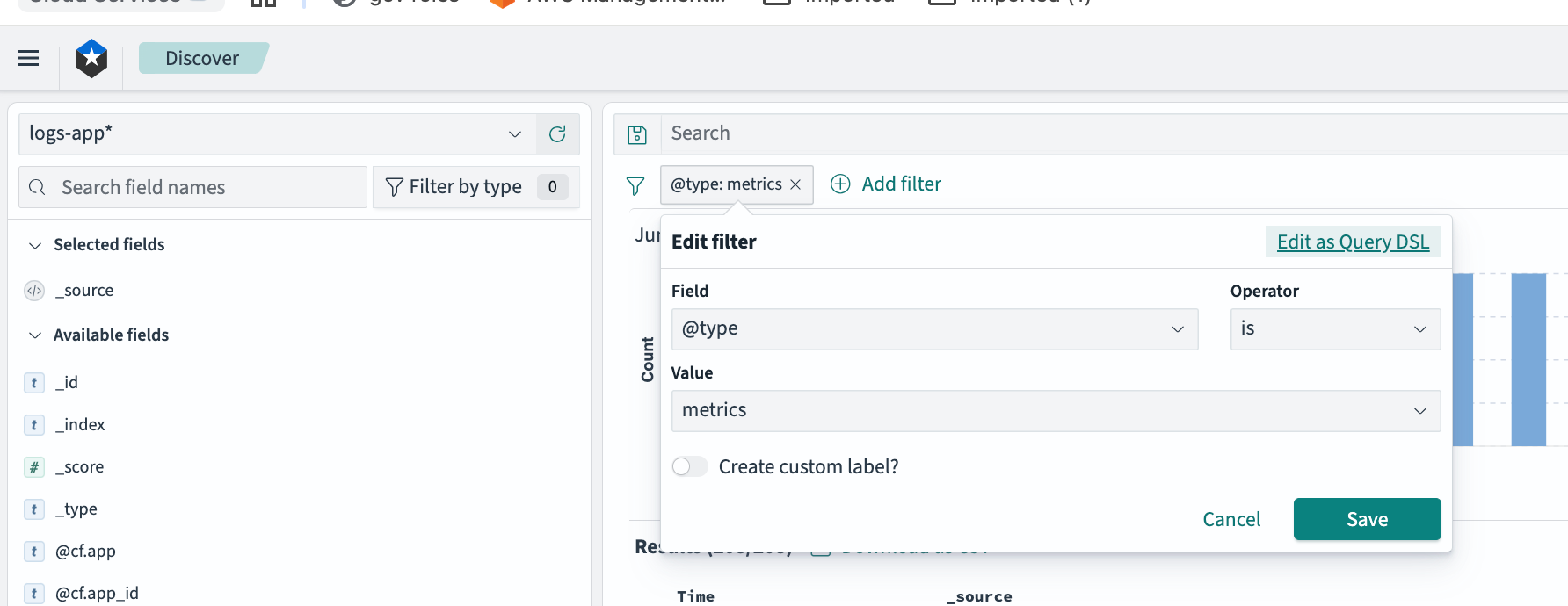This screenshot has height=606, width=1568.
Task: Click the _source field type icon
Action: pos(34,291)
